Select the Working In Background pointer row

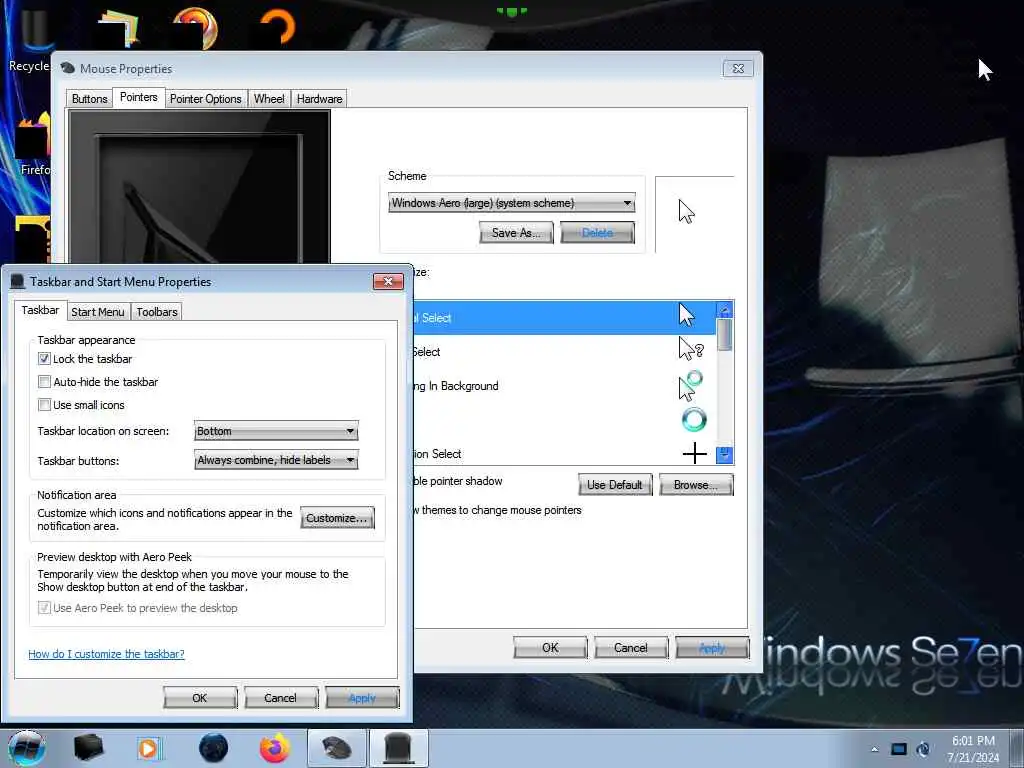564,386
